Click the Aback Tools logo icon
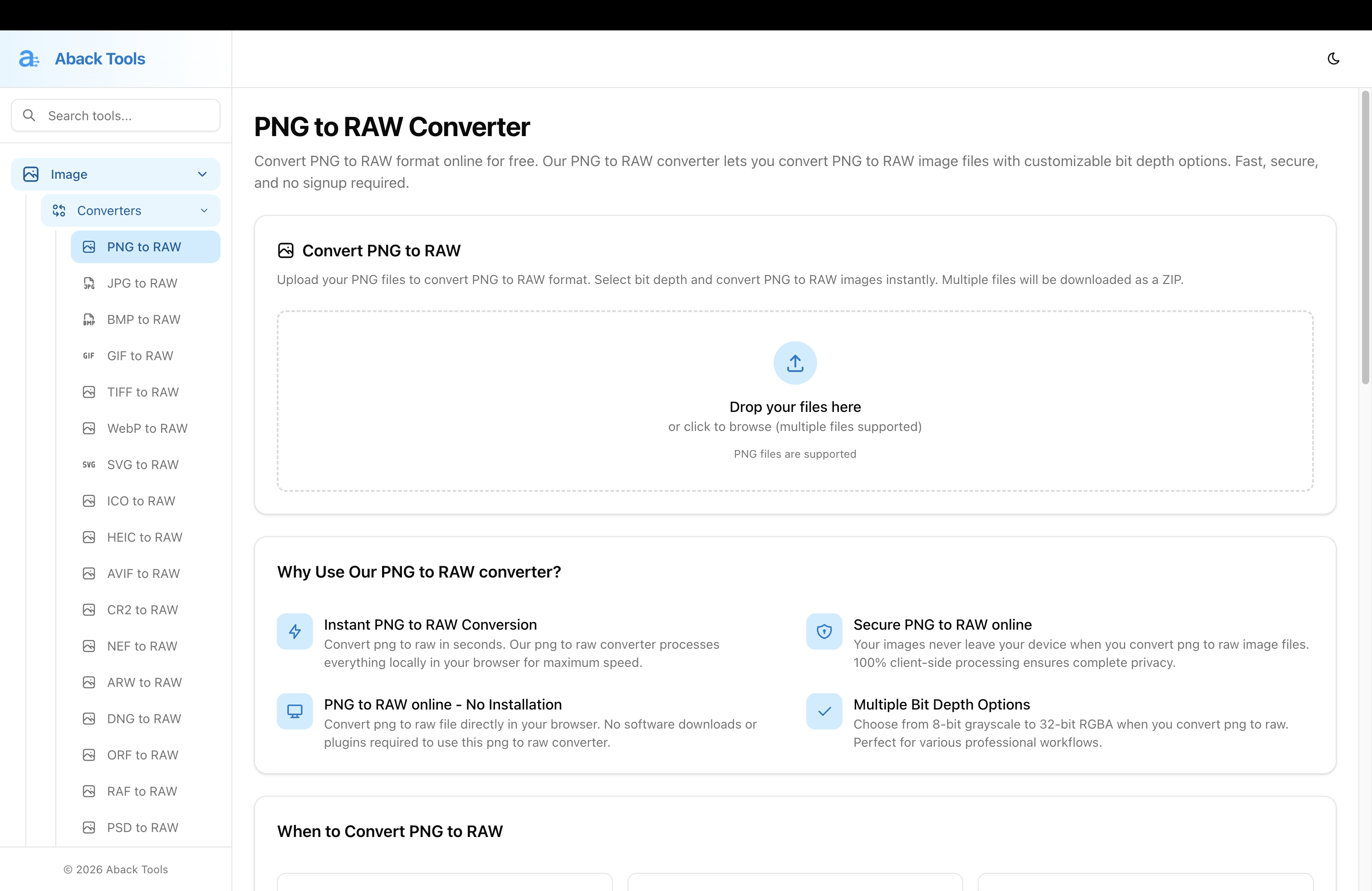Screen dimensions: 1372x891 point(29,58)
